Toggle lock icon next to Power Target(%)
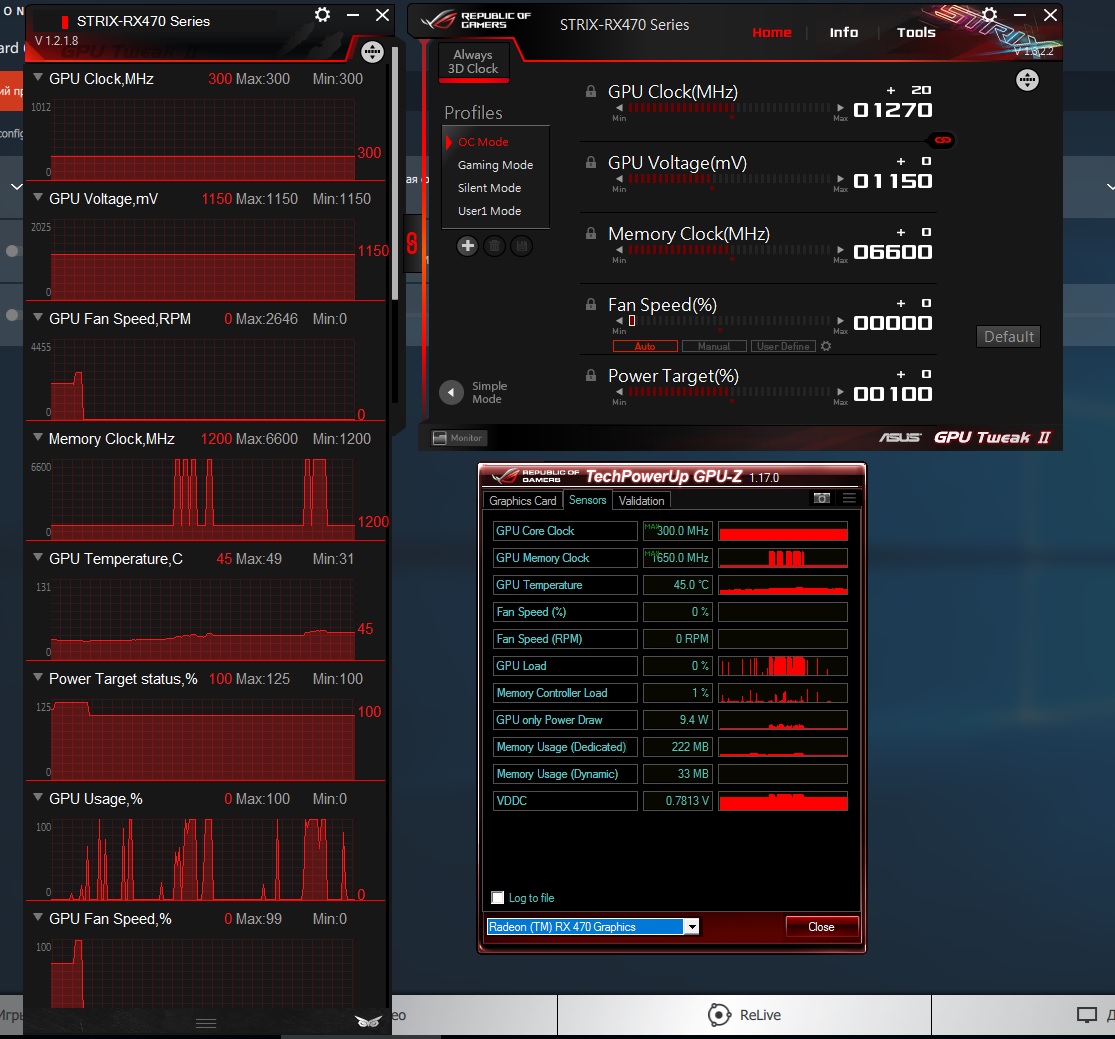Screen dimensions: 1115x1039 (x=590, y=375)
